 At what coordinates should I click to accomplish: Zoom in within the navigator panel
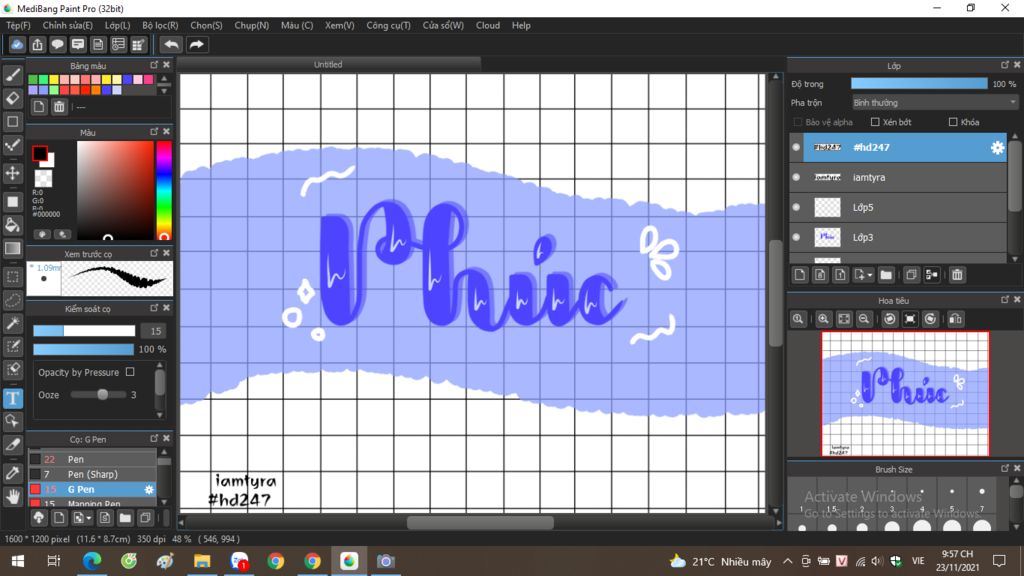tap(823, 319)
